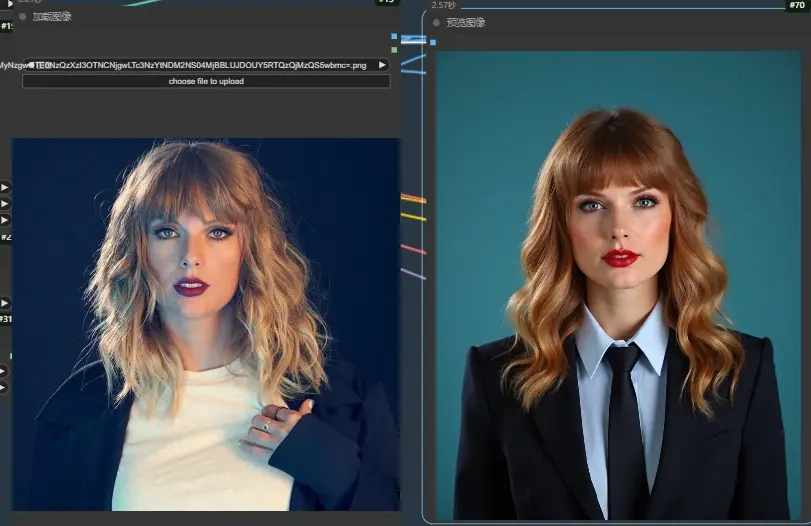811x526 pixels.
Task: Click the 'choose file to upload' button
Action: tap(206, 81)
